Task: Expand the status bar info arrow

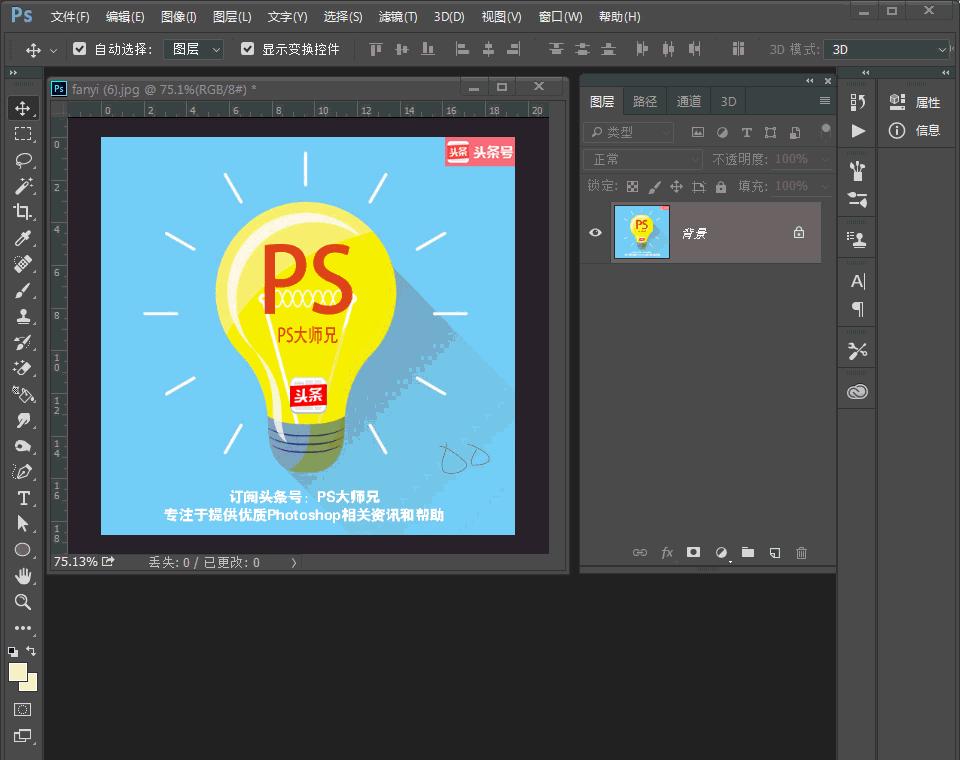Action: tap(294, 562)
